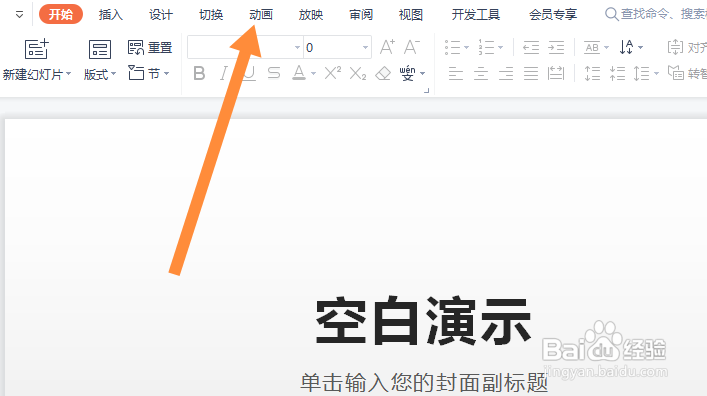Increase font size with A+ icon
Screen dimensions: 707x396
pyautogui.click(x=387, y=47)
